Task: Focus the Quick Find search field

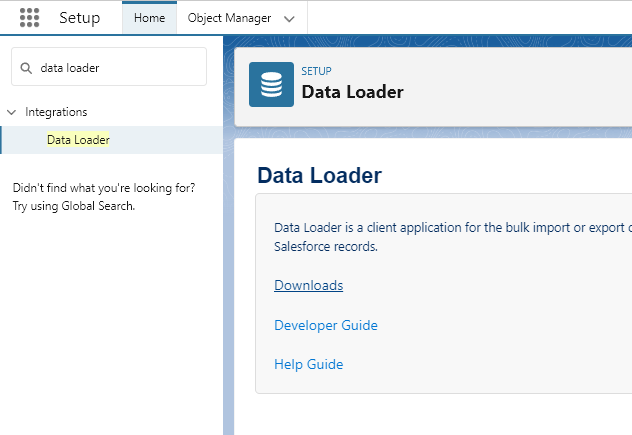Action: tap(109, 67)
